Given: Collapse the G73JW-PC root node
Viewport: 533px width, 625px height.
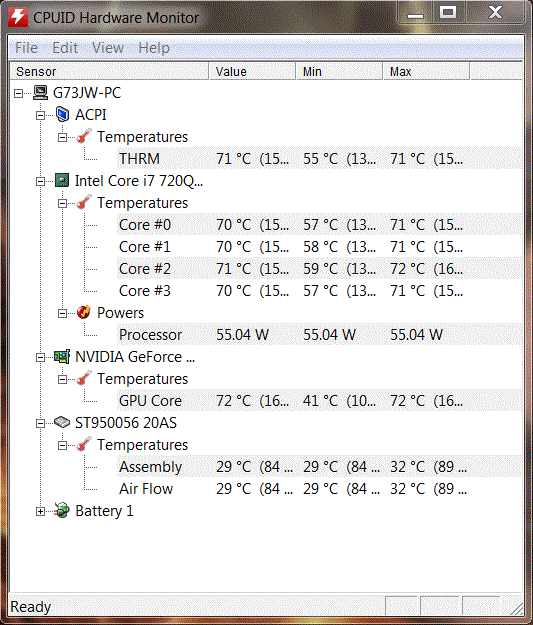Looking at the screenshot, I should coord(18,93).
